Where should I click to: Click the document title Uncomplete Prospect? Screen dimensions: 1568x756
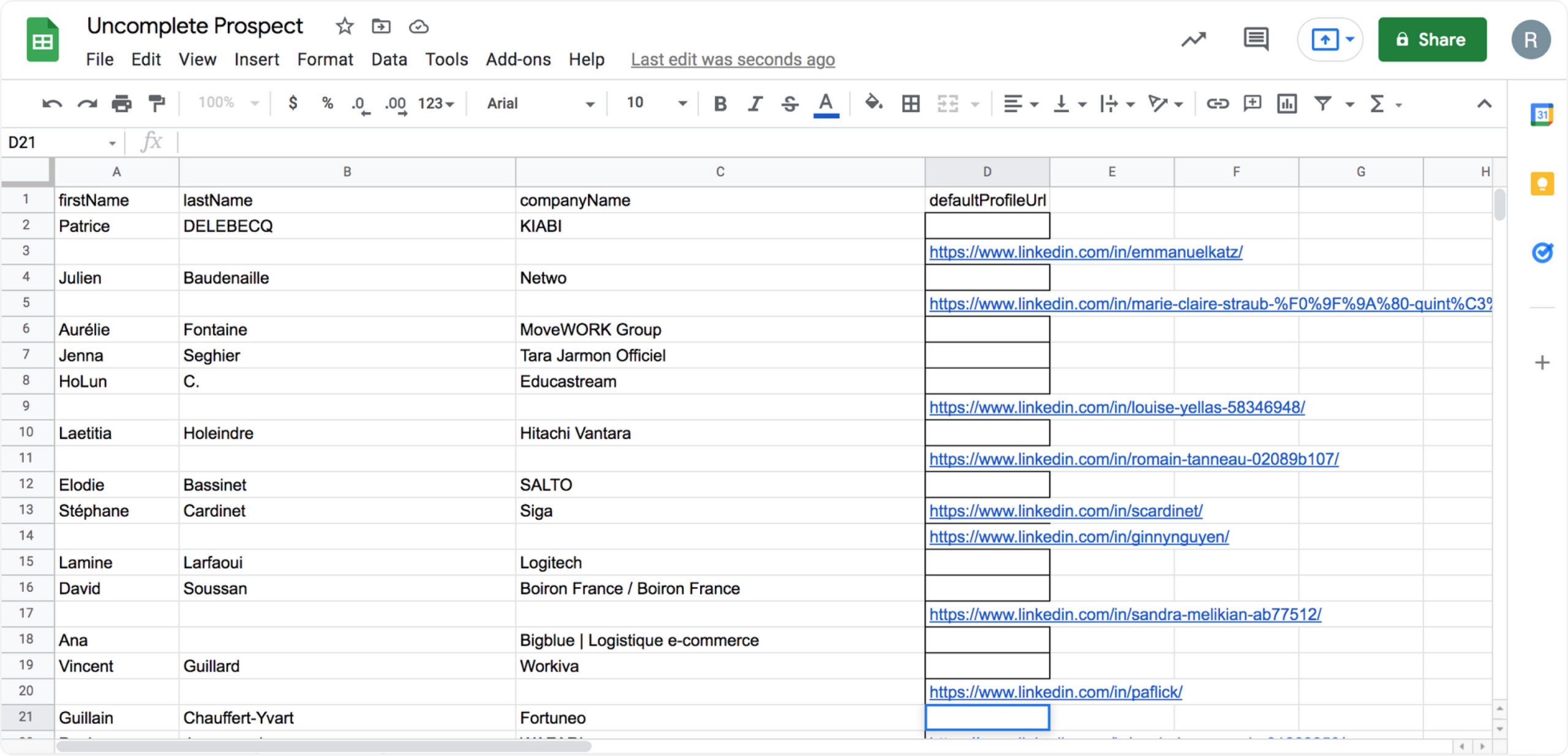pyautogui.click(x=195, y=26)
